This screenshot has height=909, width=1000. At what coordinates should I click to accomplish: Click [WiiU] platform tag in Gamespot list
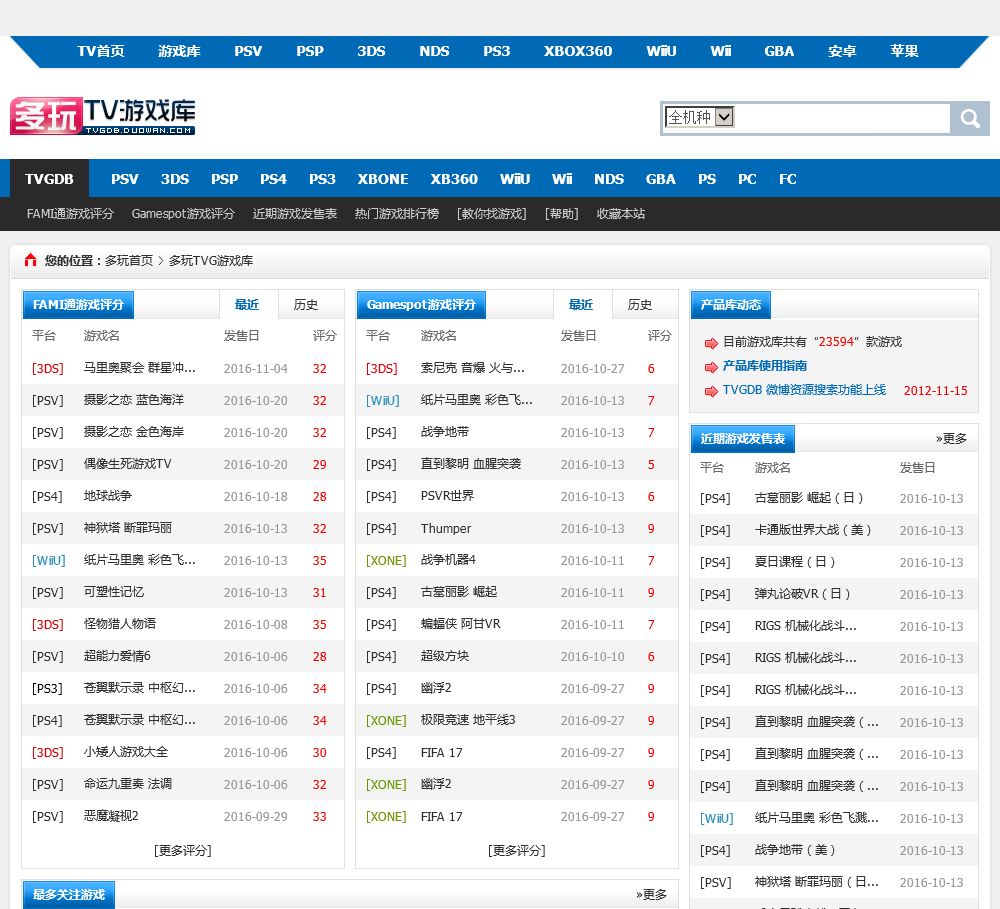click(383, 401)
